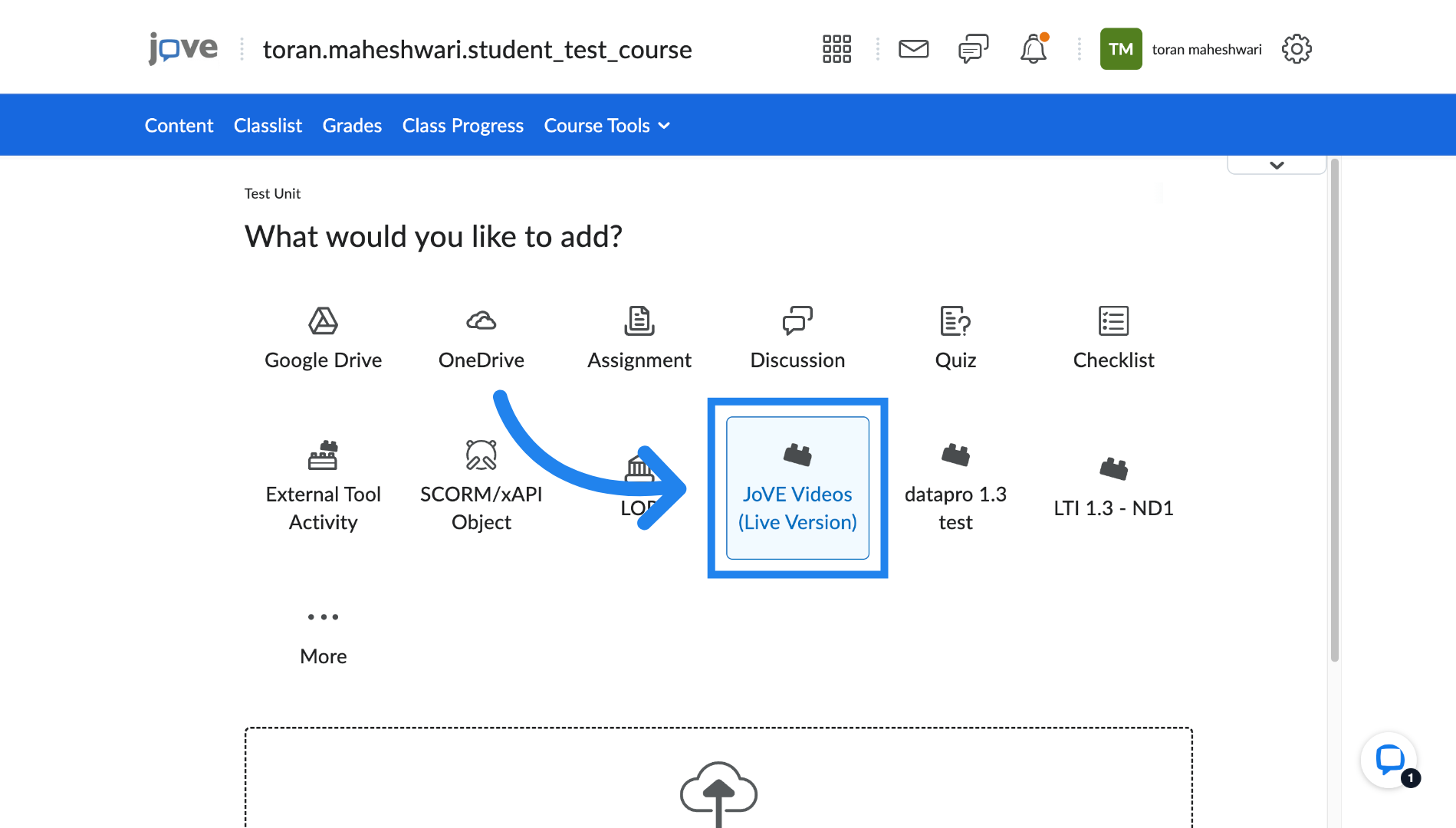Add an External Tool Activity
The height and width of the screenshot is (828, 1456).
click(323, 487)
